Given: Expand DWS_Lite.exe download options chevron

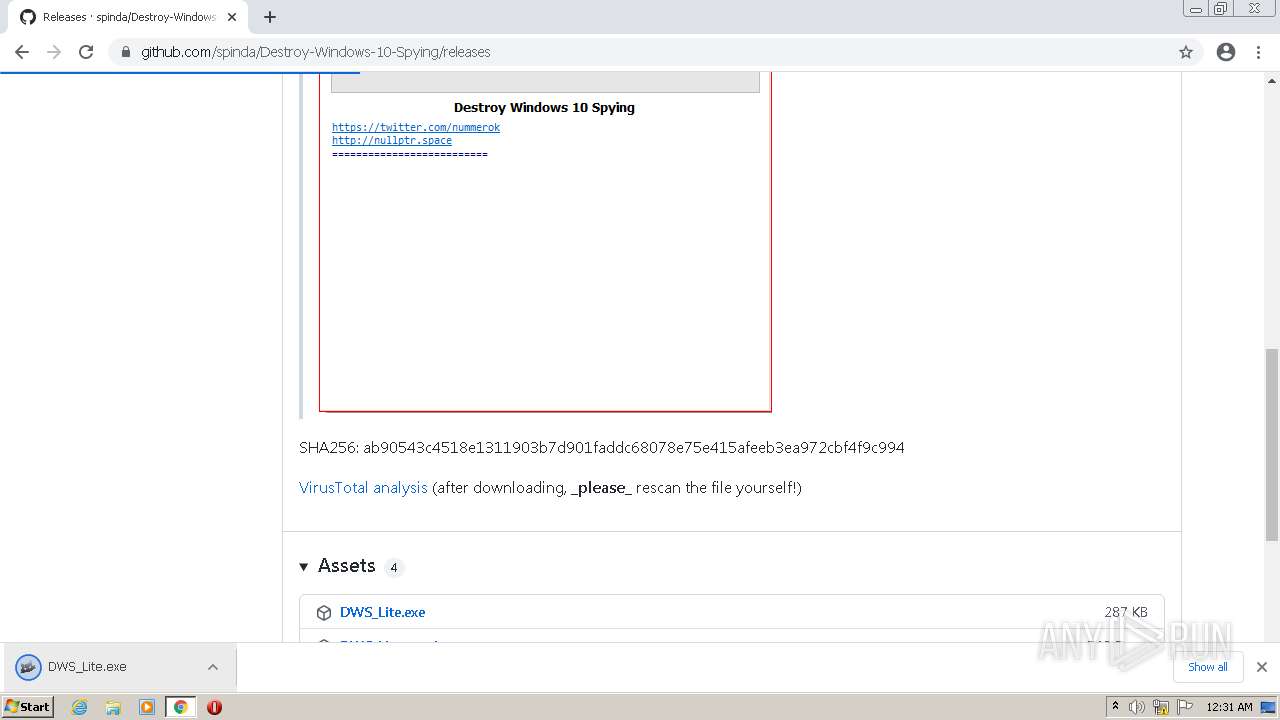Looking at the screenshot, I should click(x=213, y=667).
